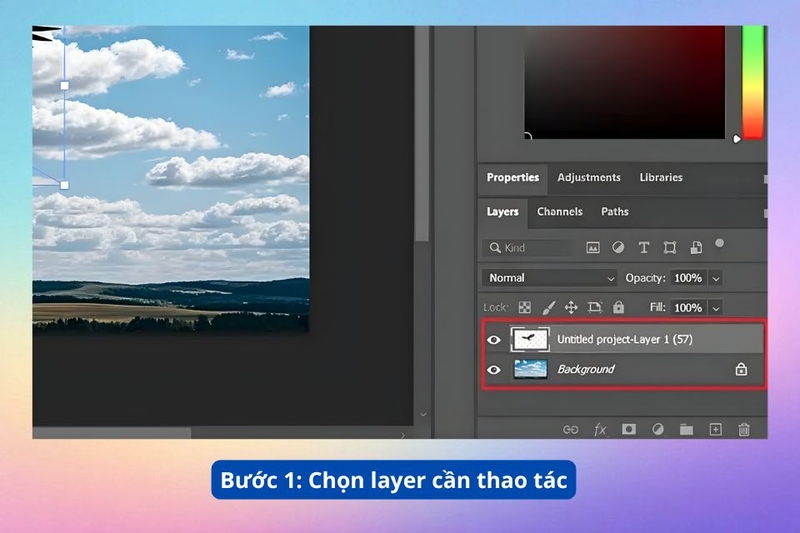
Task: Prevent artboard auto-nesting lock icon
Action: (x=595, y=307)
